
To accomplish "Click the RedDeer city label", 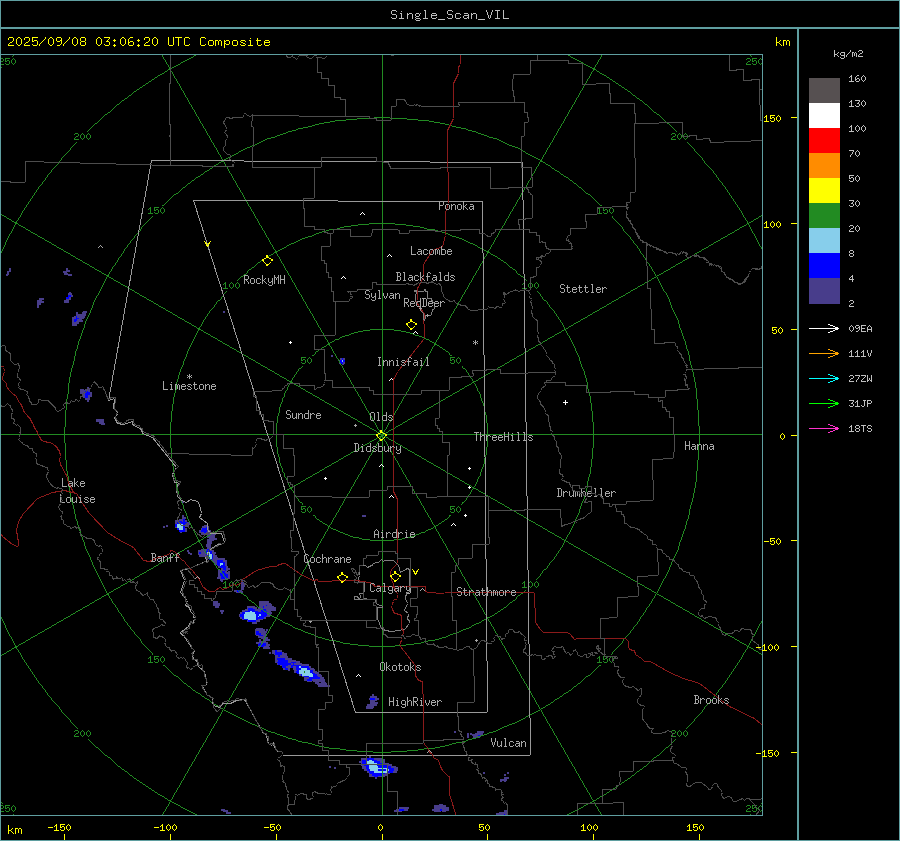I will click(x=424, y=303).
